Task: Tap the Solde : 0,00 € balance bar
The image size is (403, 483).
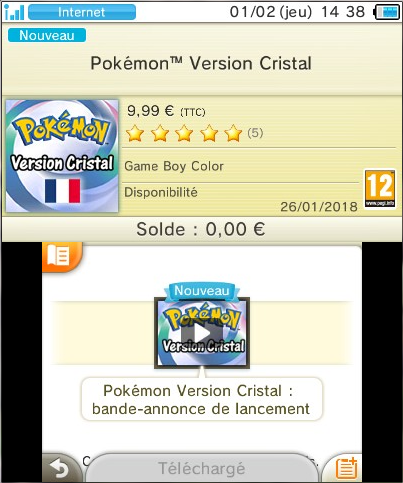Action: point(201,229)
